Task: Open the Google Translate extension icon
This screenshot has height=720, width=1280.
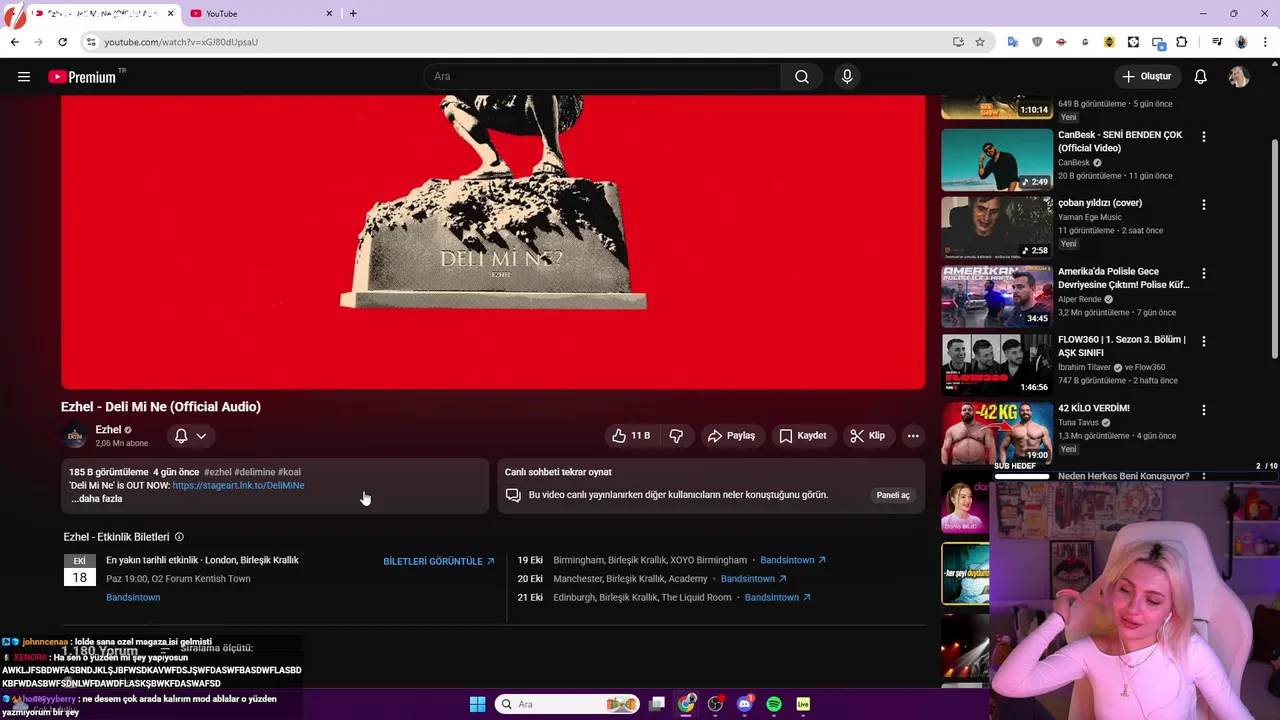Action: click(1013, 42)
